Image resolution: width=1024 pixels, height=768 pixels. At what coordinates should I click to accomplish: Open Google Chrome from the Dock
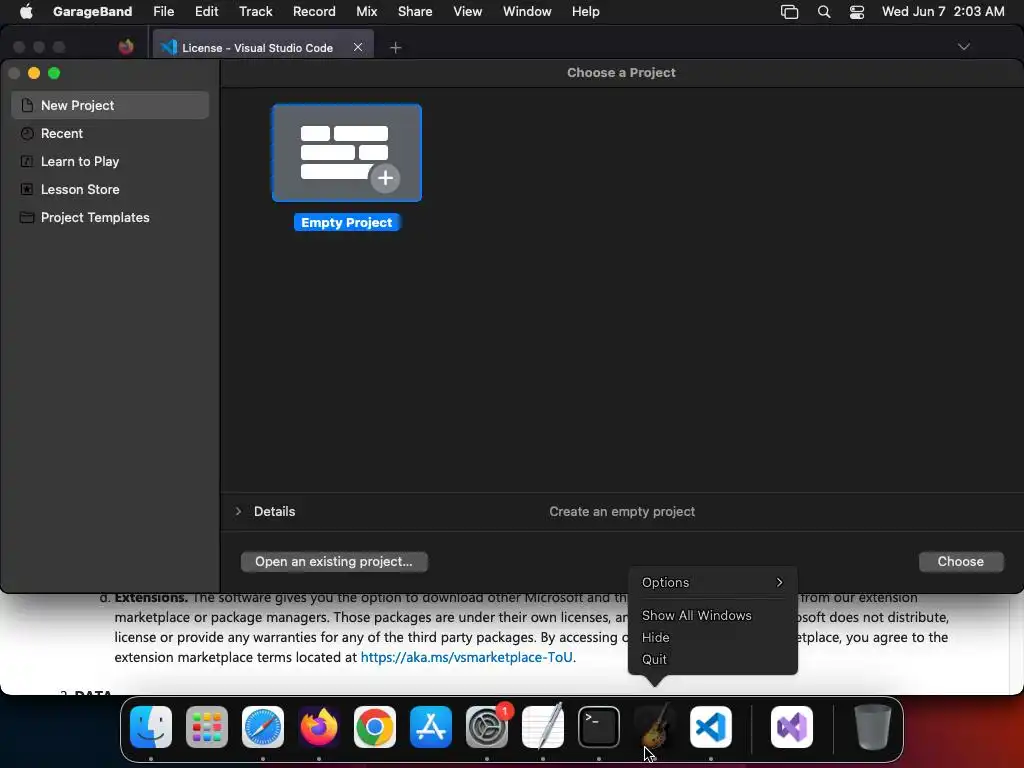point(375,727)
